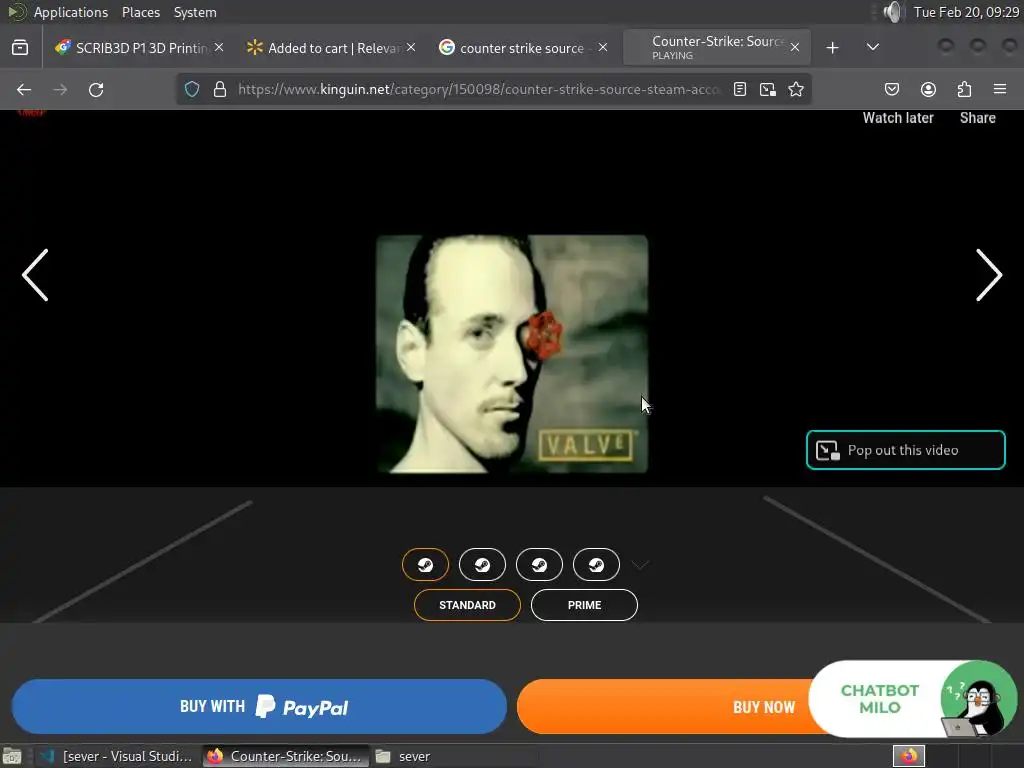The image size is (1024, 768).
Task: Click BUY WITH PayPal button
Action: pos(259,707)
